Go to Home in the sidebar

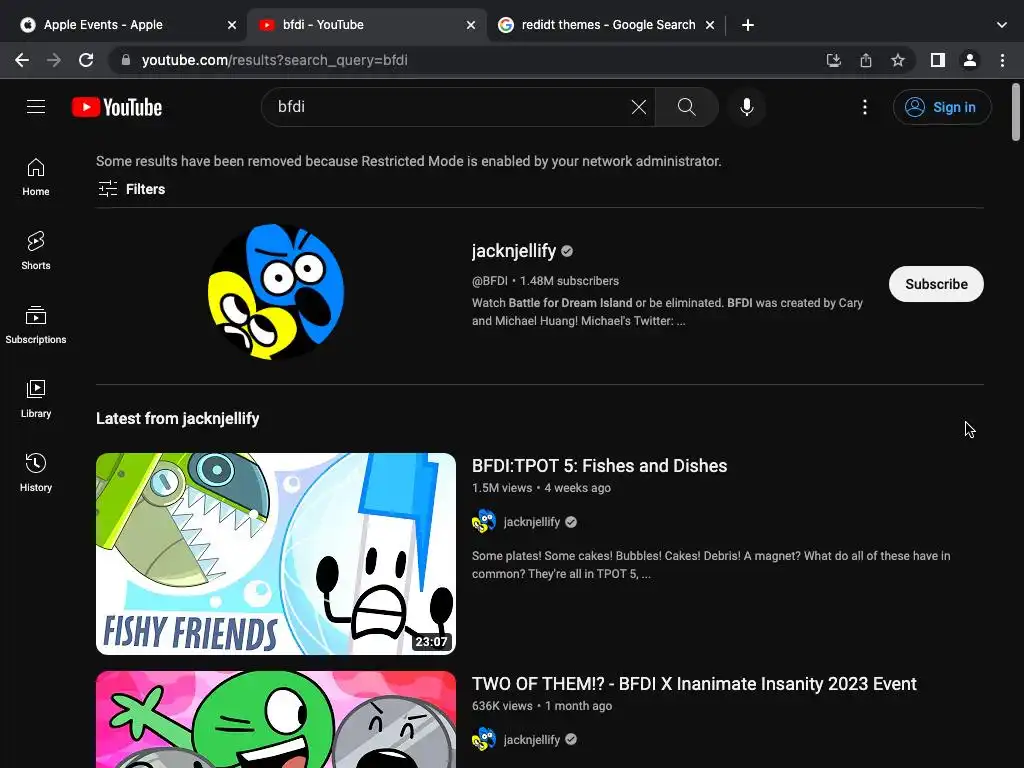pyautogui.click(x=36, y=177)
